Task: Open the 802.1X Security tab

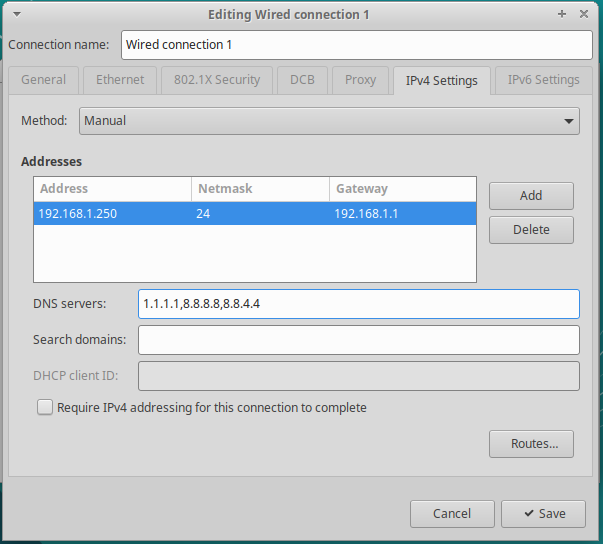Action: pyautogui.click(x=217, y=80)
